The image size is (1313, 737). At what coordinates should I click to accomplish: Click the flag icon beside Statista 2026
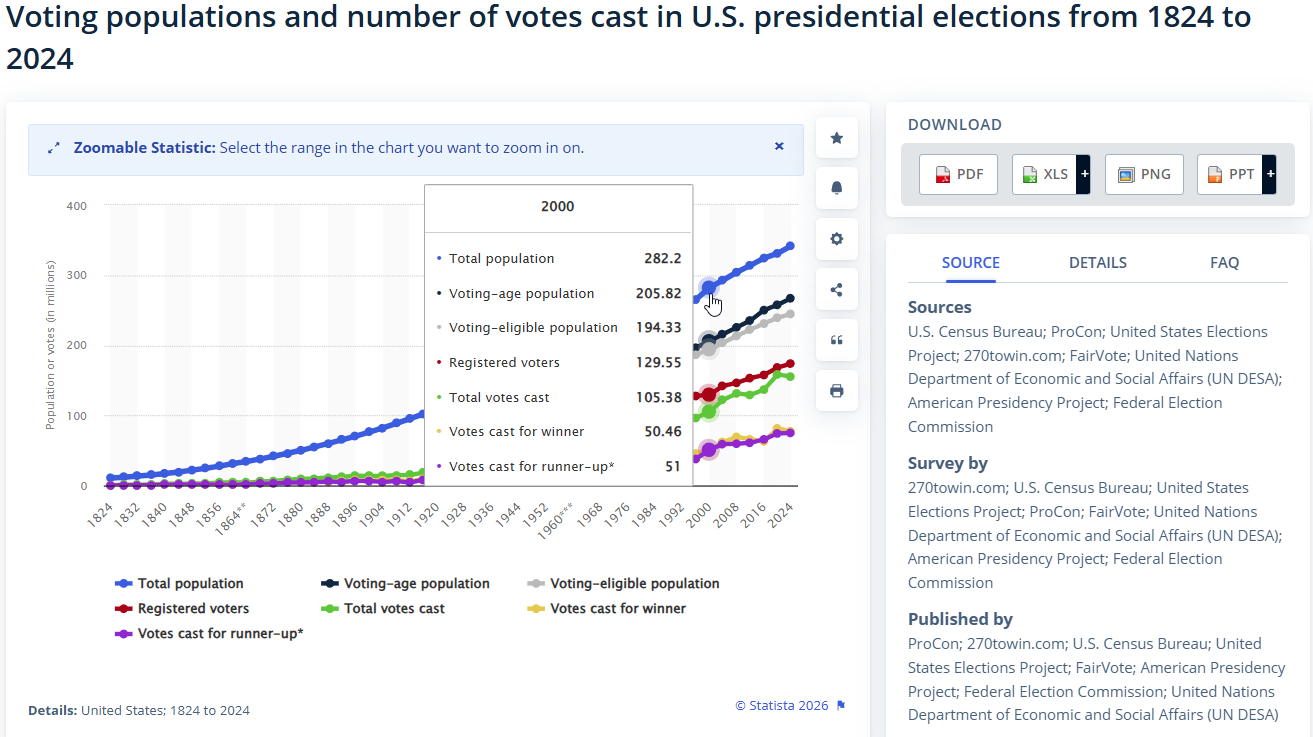[841, 705]
